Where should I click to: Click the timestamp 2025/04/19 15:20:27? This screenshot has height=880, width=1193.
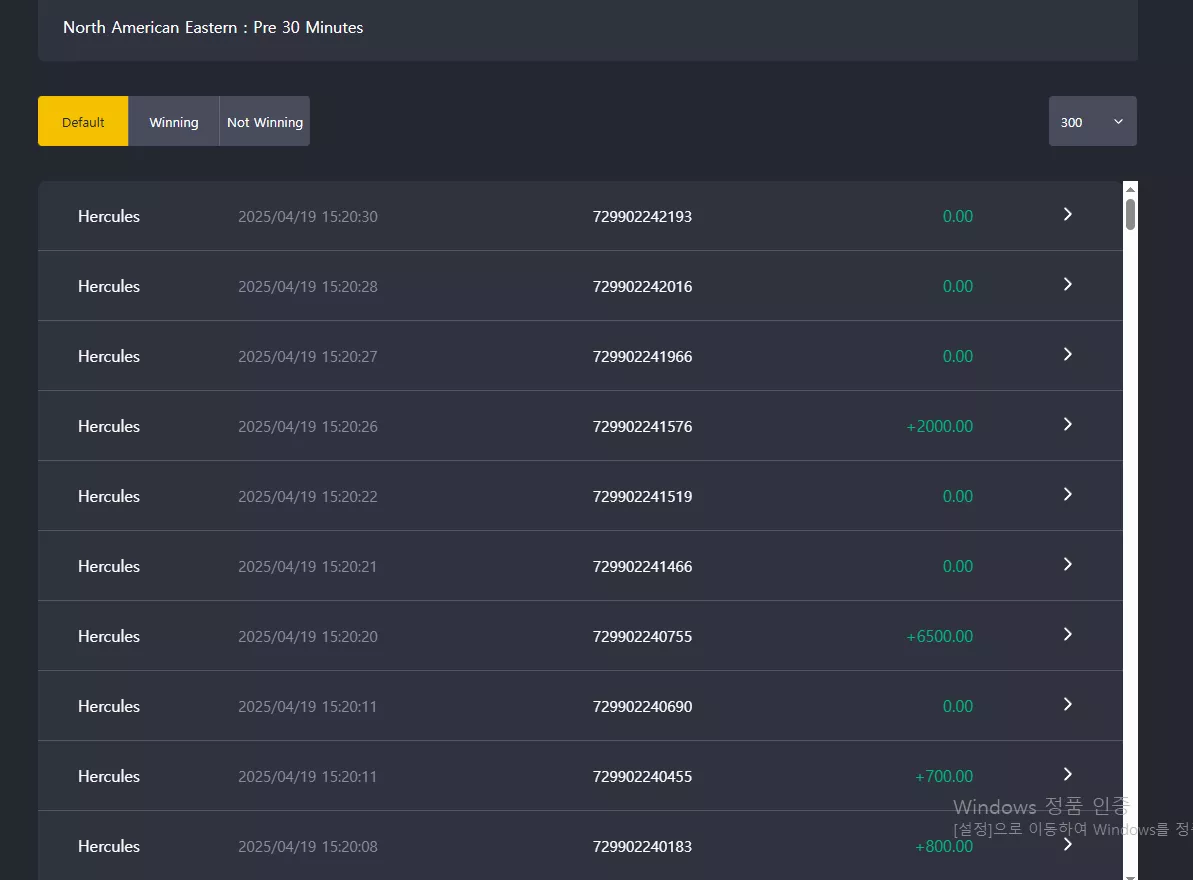307,357
